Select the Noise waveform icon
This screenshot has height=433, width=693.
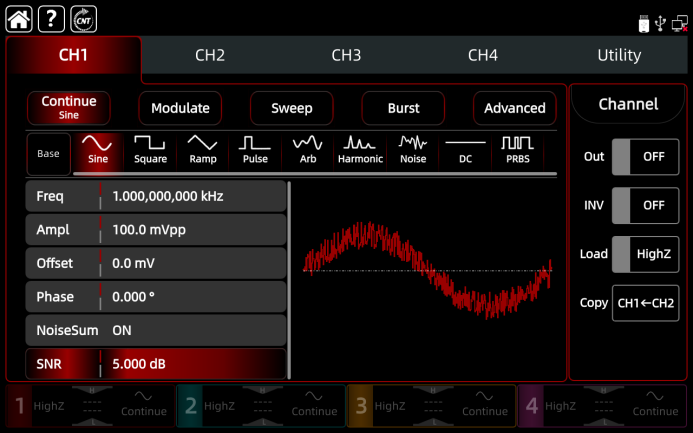click(x=412, y=150)
